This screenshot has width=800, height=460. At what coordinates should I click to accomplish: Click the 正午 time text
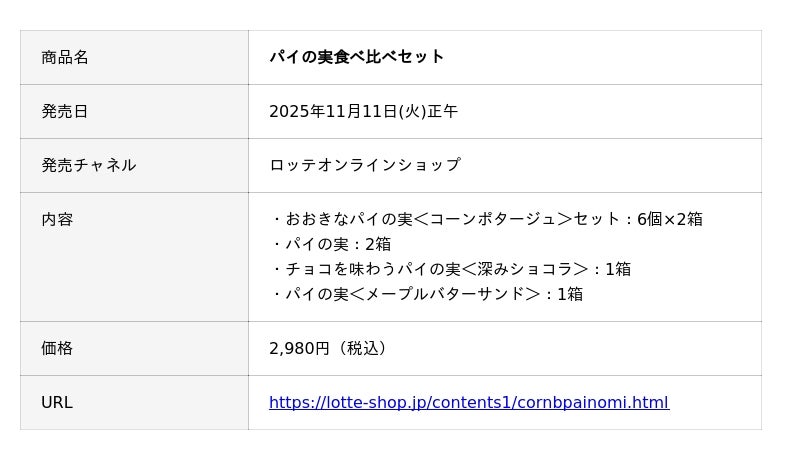pyautogui.click(x=443, y=111)
